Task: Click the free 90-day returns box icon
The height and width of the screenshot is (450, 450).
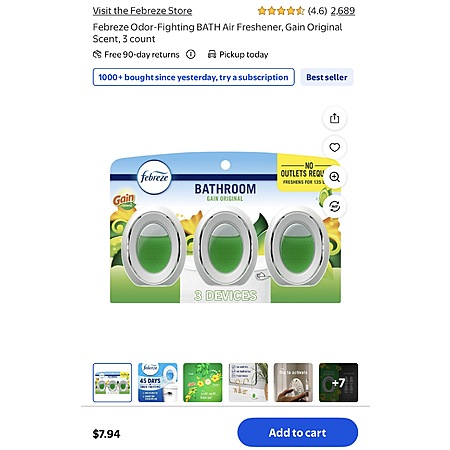Action: tap(97, 54)
